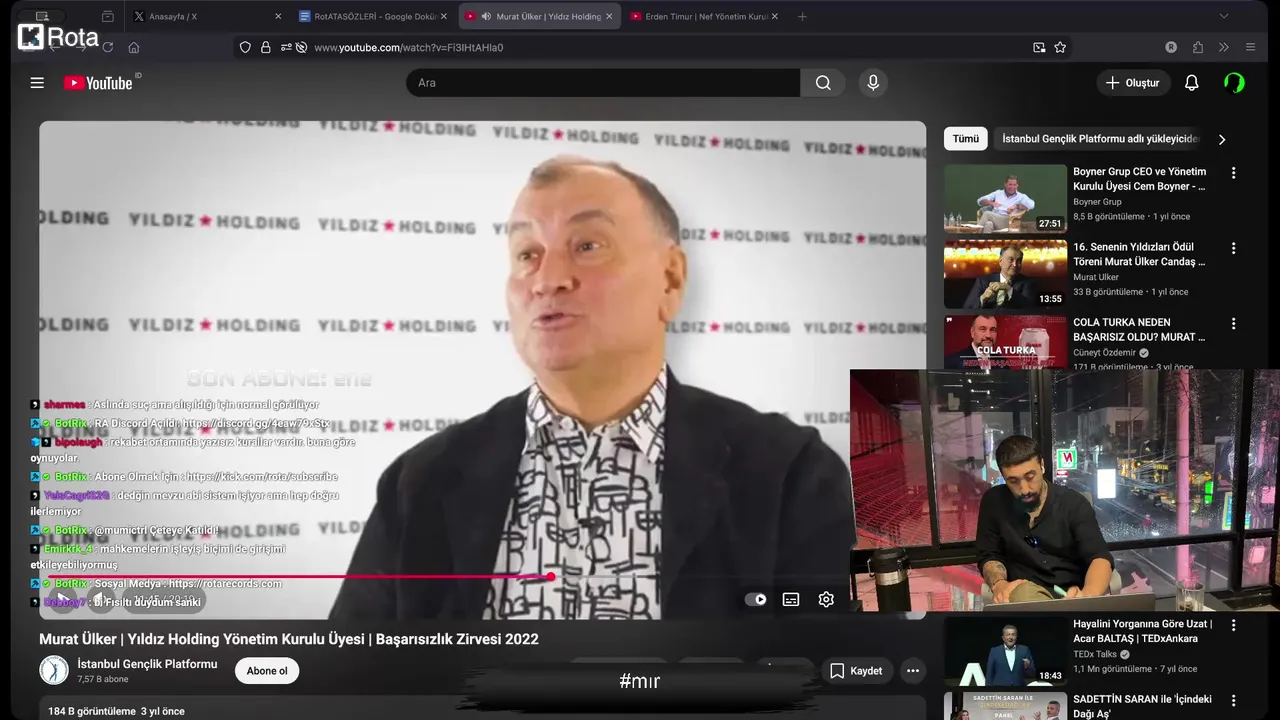Open options for Boyner Grup CEO video

(x=1233, y=173)
